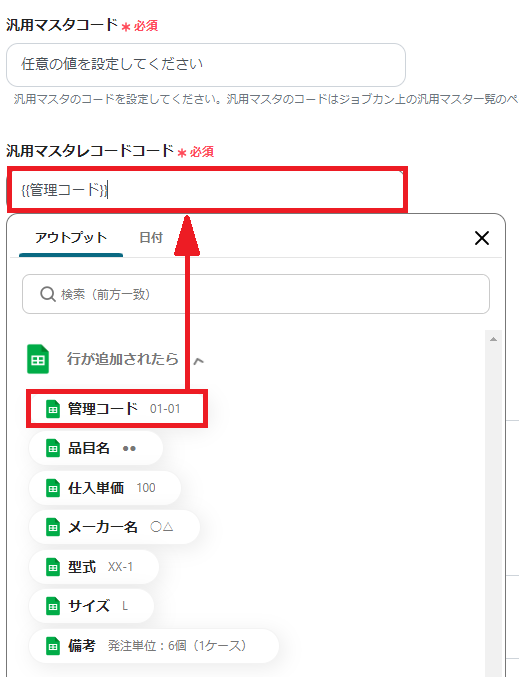Select the 仕入単価 output chip
The width and height of the screenshot is (519, 677).
(x=104, y=488)
